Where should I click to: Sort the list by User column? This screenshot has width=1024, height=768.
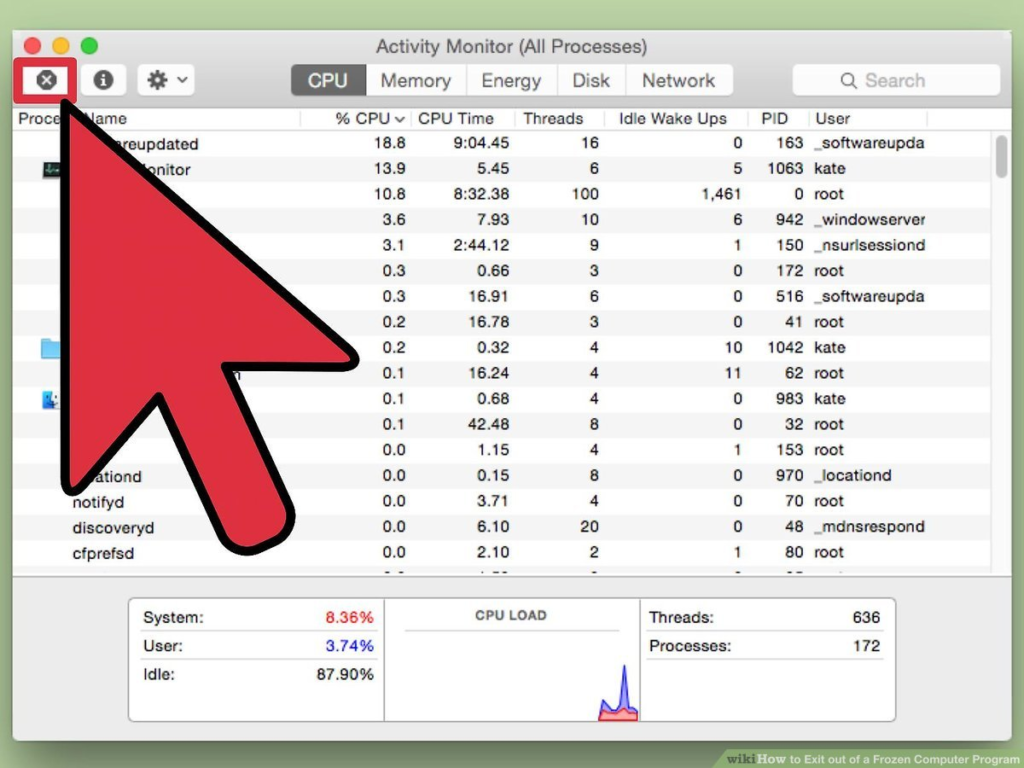pos(833,118)
